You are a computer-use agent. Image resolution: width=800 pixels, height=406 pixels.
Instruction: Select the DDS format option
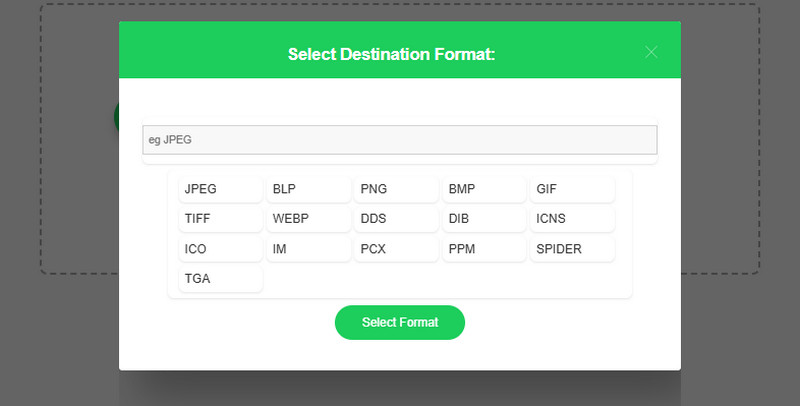[x=396, y=219]
